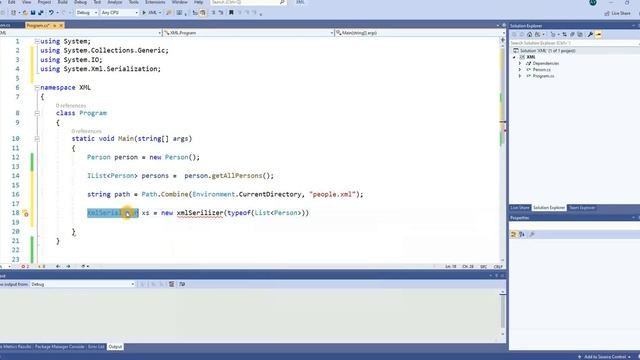Viewport: 640px width, 360px height.
Task: Save the current file with the Save icon
Action: (33, 13)
